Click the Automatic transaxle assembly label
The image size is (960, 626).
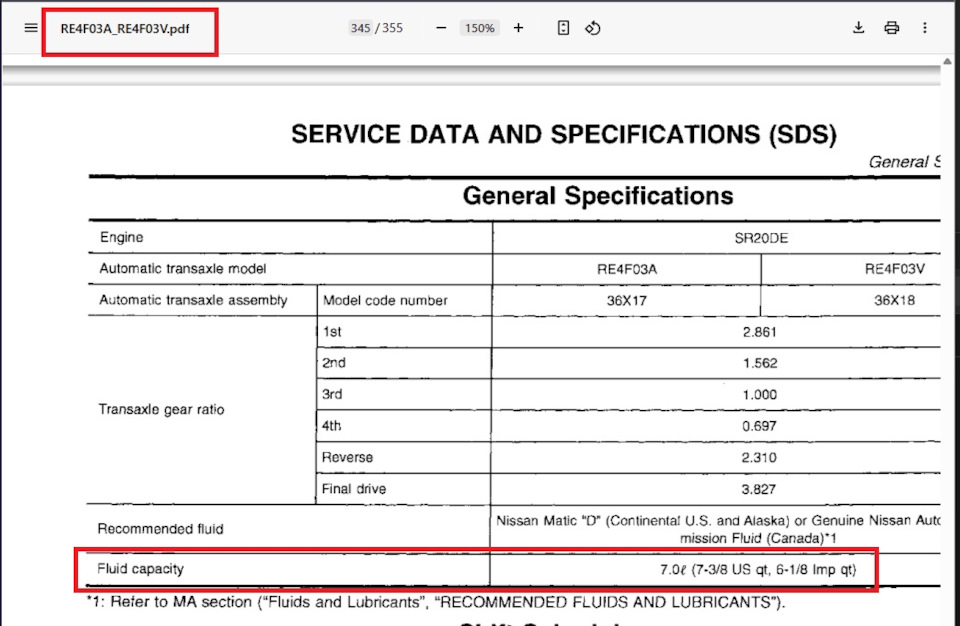click(x=193, y=300)
